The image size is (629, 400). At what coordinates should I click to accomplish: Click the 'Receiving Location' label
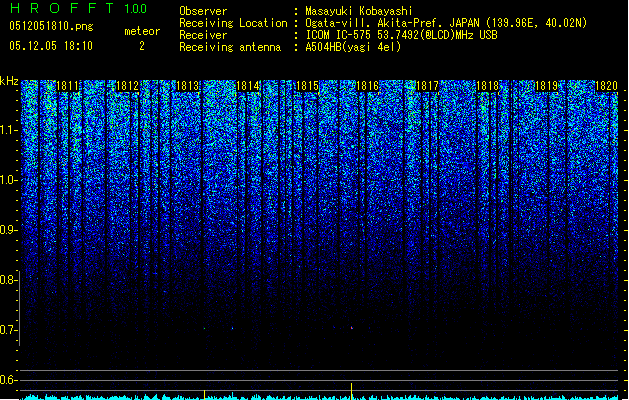click(x=233, y=23)
